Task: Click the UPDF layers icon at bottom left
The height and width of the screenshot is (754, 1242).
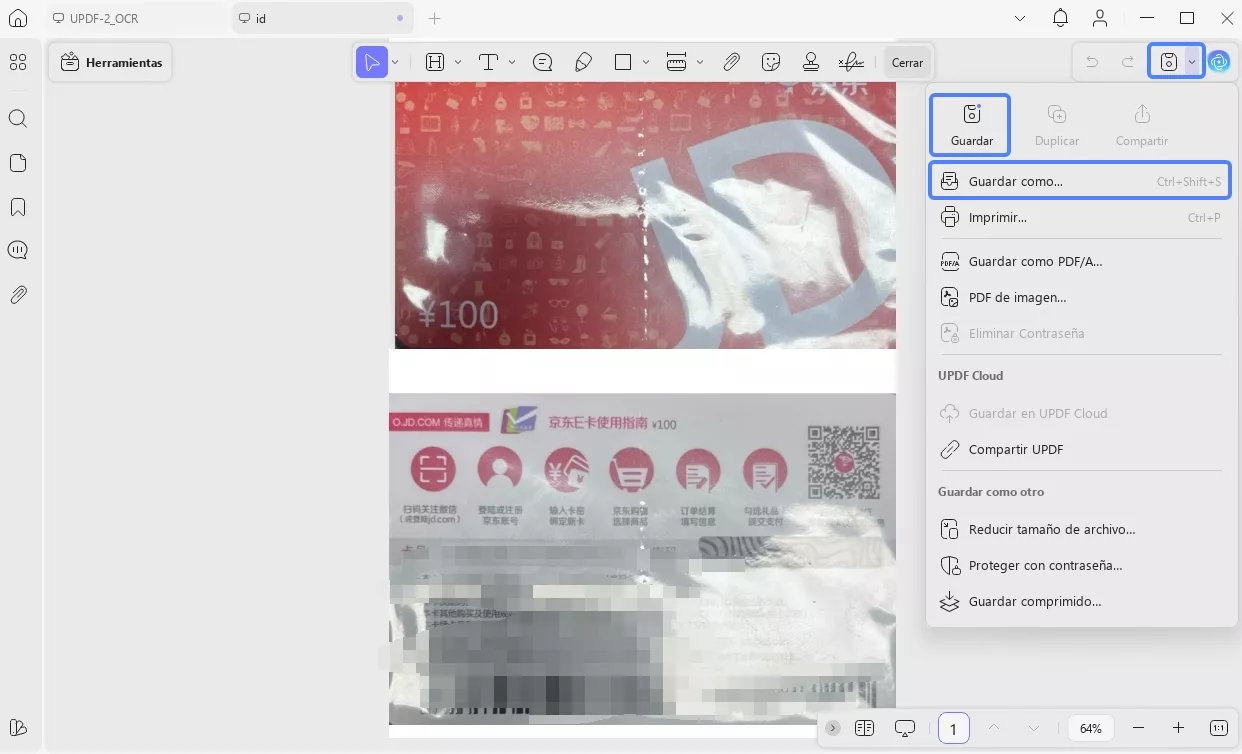Action: 18,728
